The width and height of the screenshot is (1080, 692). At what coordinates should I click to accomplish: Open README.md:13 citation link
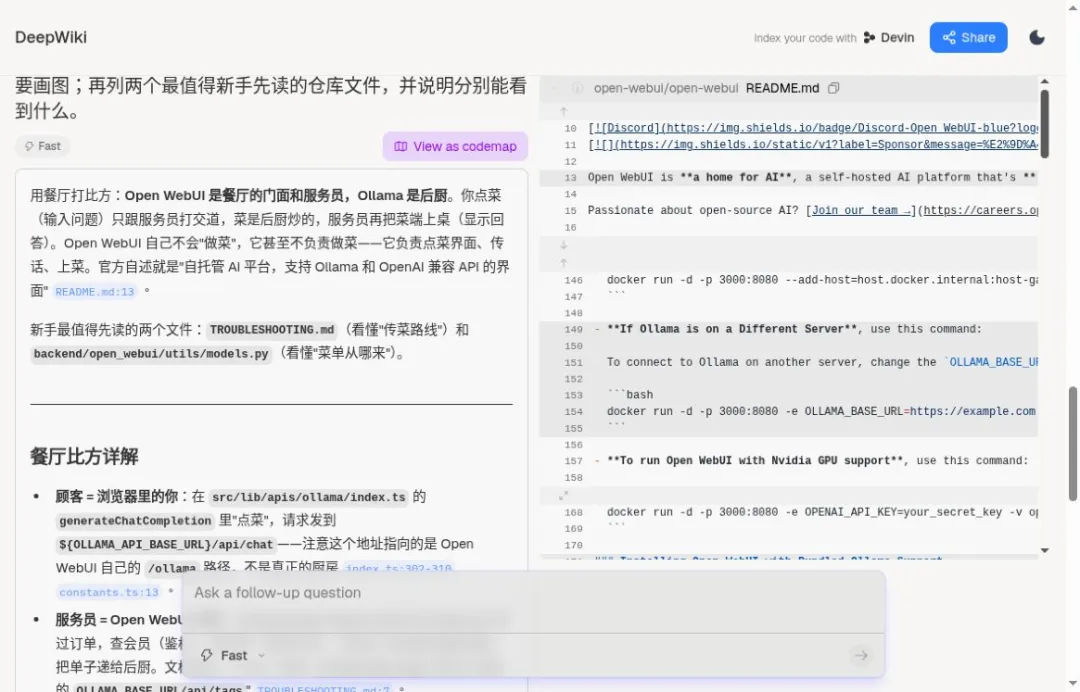(94, 291)
